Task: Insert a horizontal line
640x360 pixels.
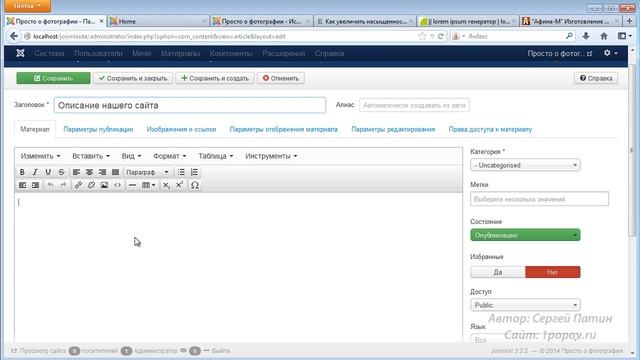Action: 132,185
